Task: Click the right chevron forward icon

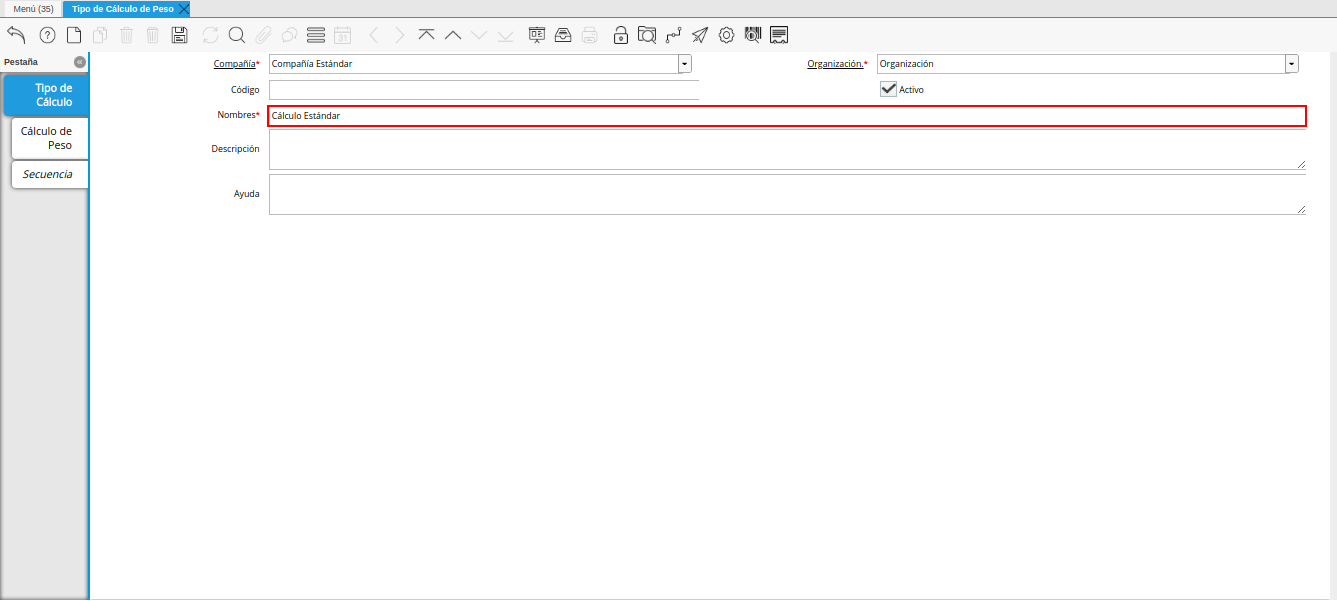Action: (400, 35)
